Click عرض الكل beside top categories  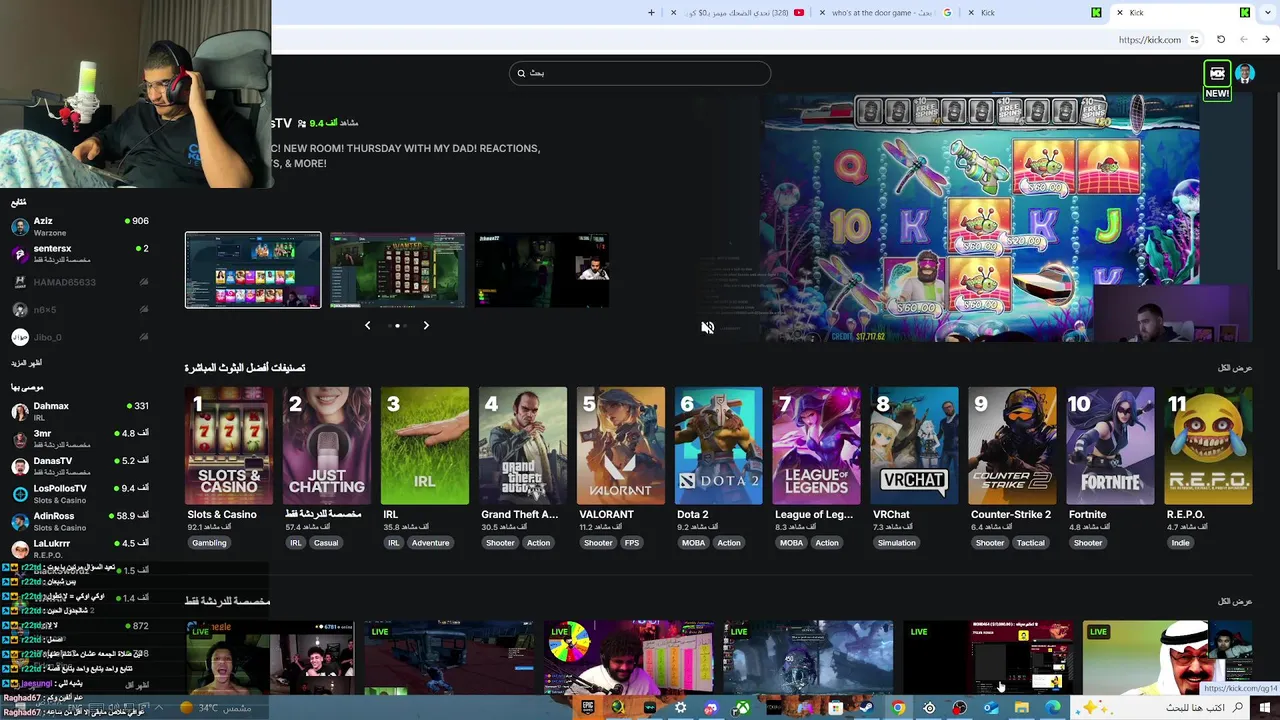(x=1235, y=368)
